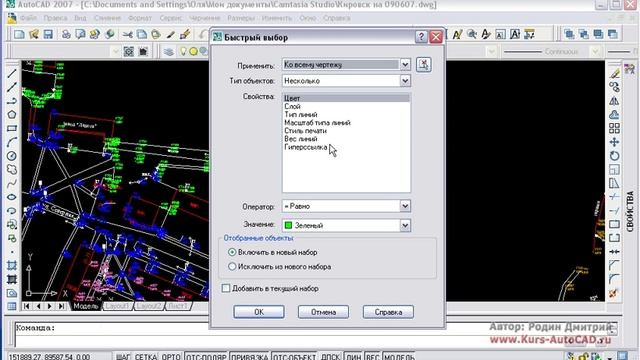Open the Правка menu
This screenshot has width=640, height=360.
tap(55, 18)
